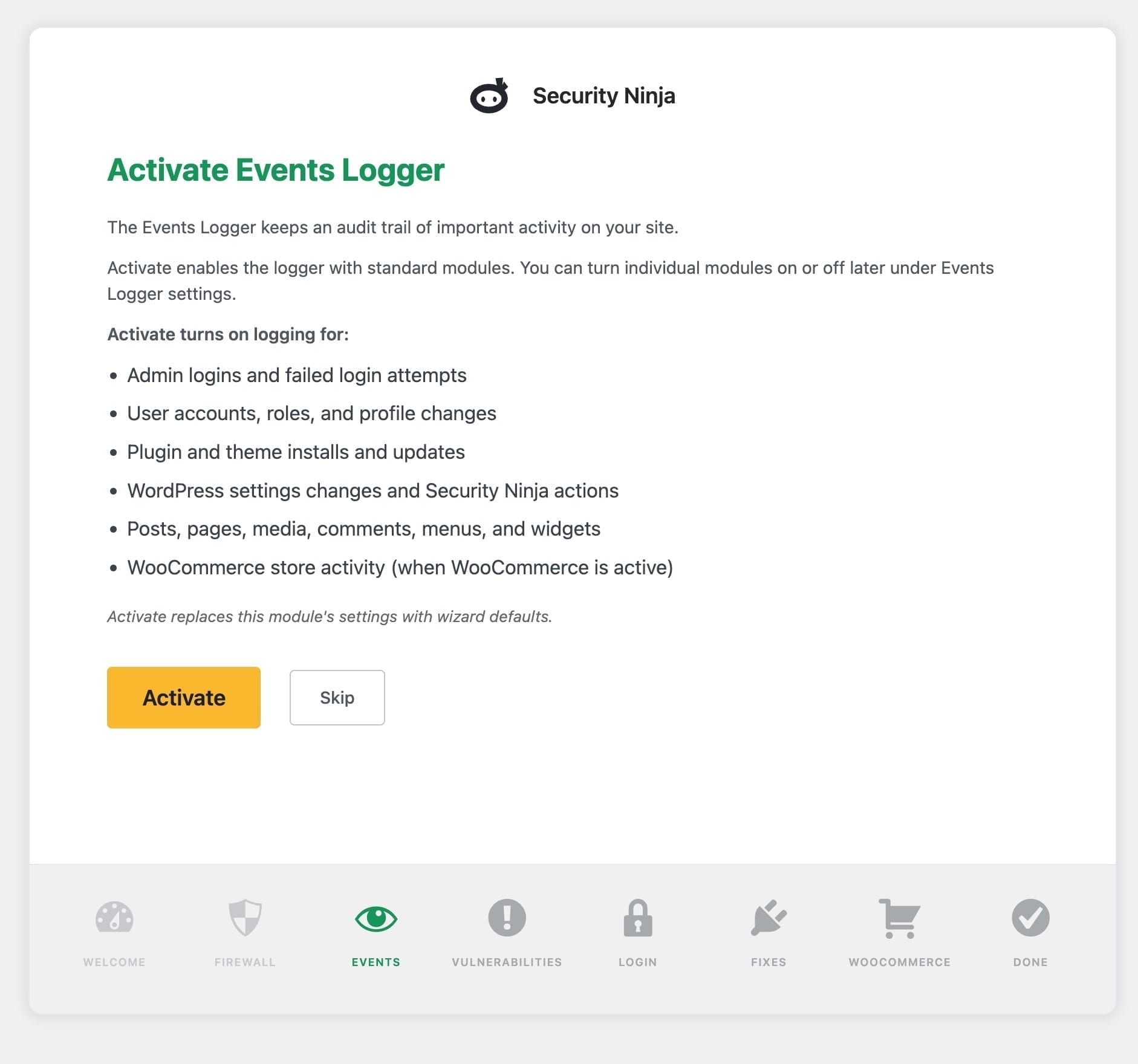1138x1064 pixels.
Task: Click the Events eye icon
Action: click(x=376, y=919)
